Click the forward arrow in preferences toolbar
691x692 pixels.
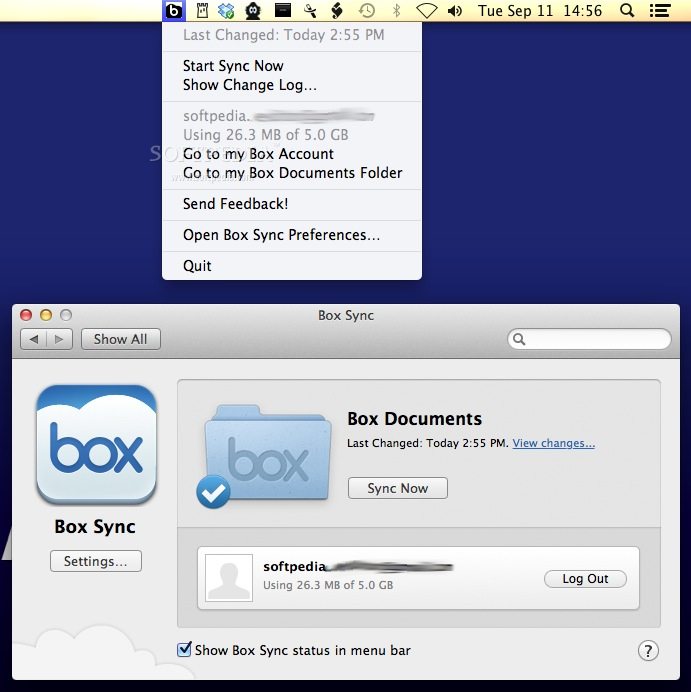(59, 339)
